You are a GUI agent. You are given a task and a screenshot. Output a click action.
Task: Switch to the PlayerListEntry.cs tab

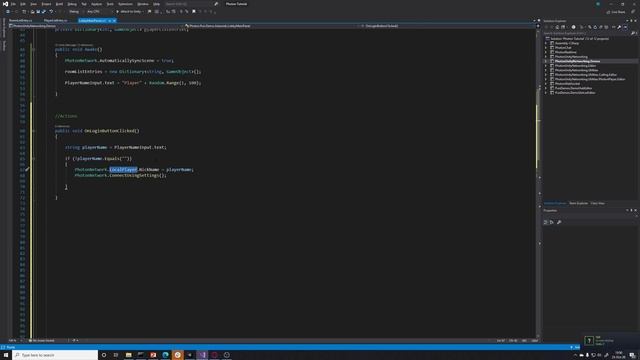point(56,20)
